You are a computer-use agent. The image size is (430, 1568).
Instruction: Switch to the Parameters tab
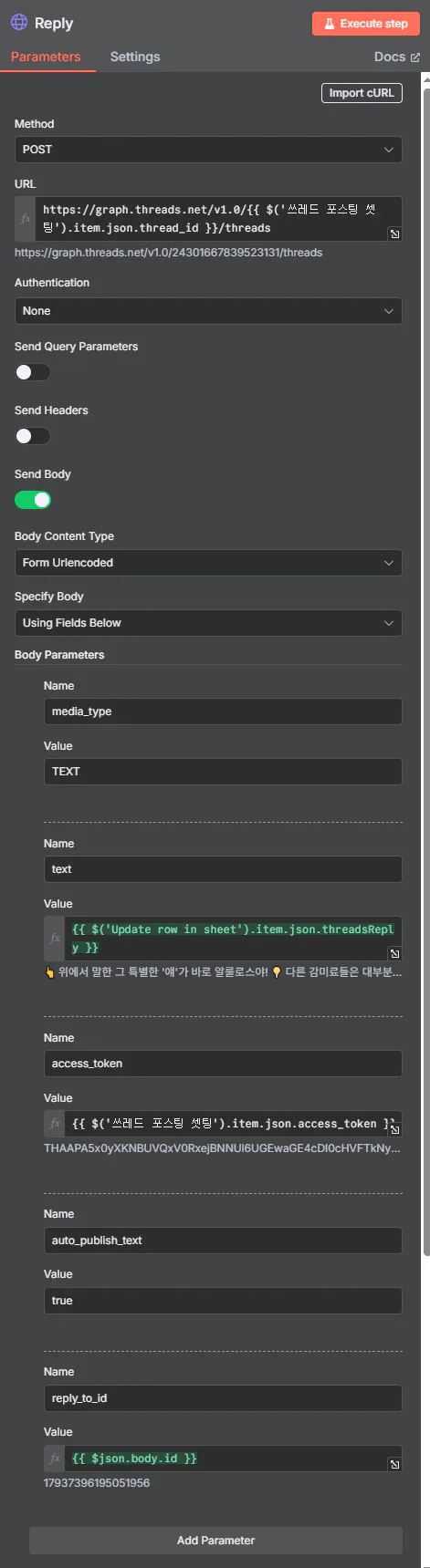point(46,57)
